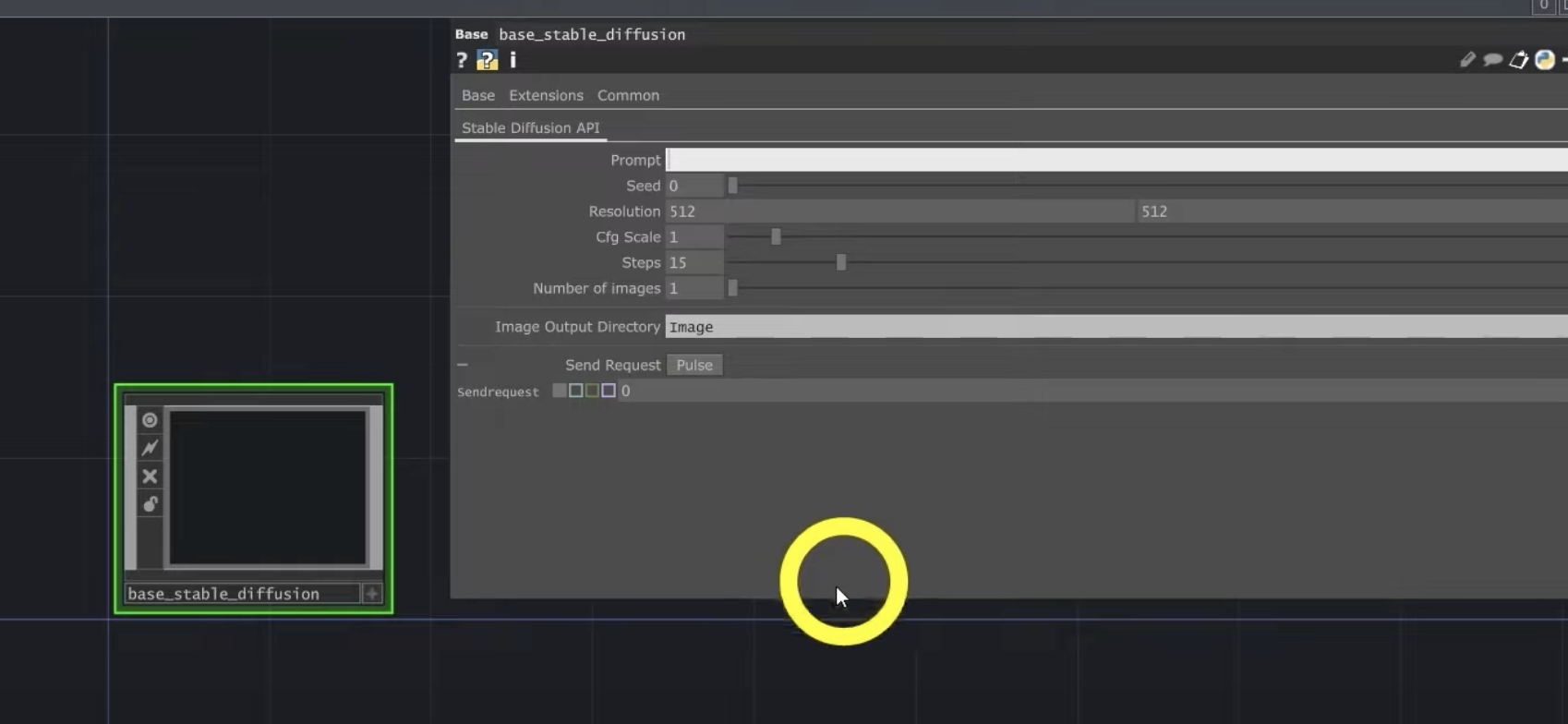Click operator name base_stable_diffusion in parameter header

592,34
